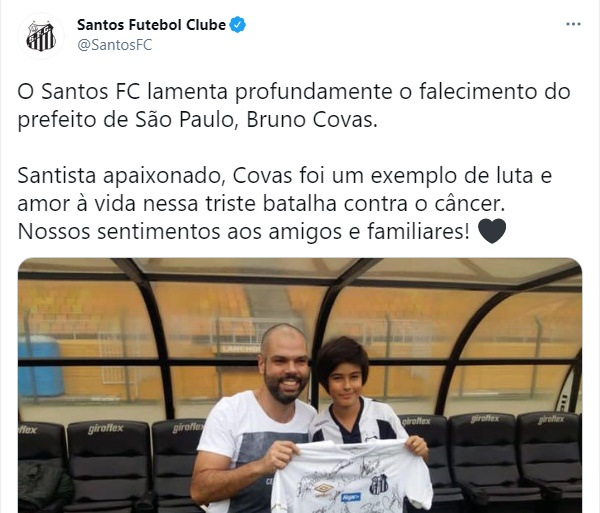Open the three-dot more options menu
600x513 pixels.
pyautogui.click(x=573, y=24)
